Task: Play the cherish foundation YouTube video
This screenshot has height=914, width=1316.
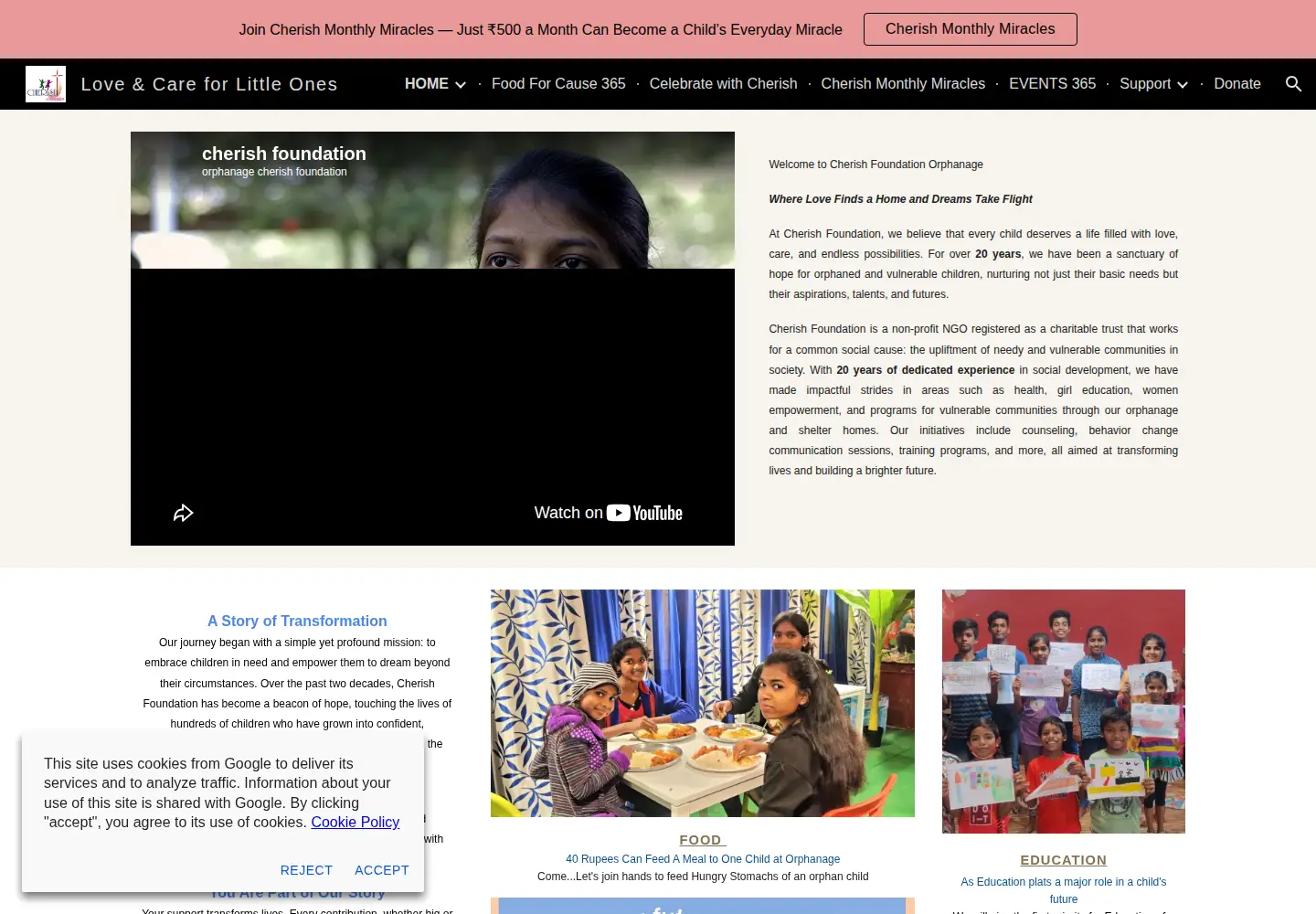Action: pyautogui.click(x=432, y=338)
